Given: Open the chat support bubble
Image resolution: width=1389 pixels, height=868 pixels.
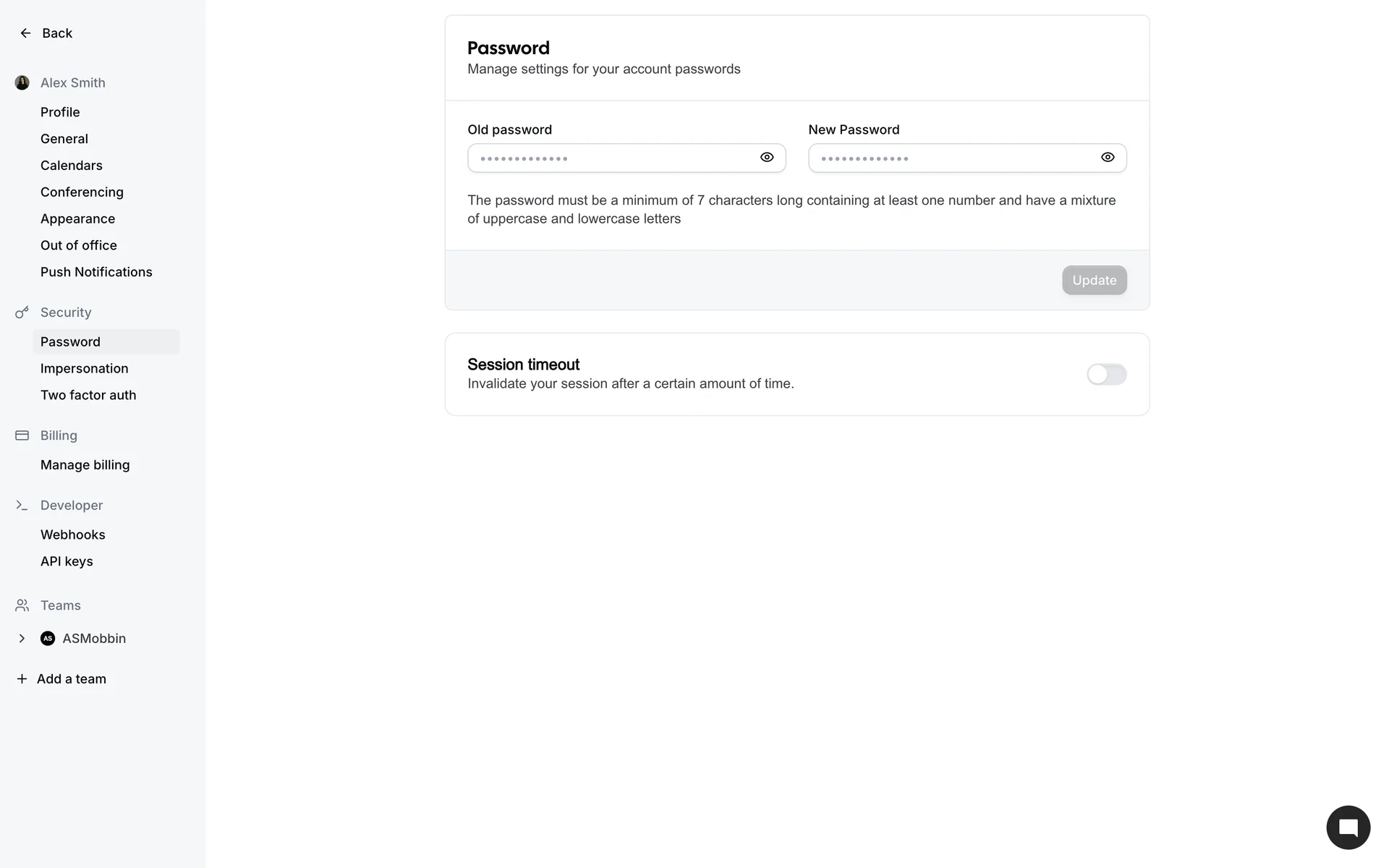Looking at the screenshot, I should (1348, 827).
